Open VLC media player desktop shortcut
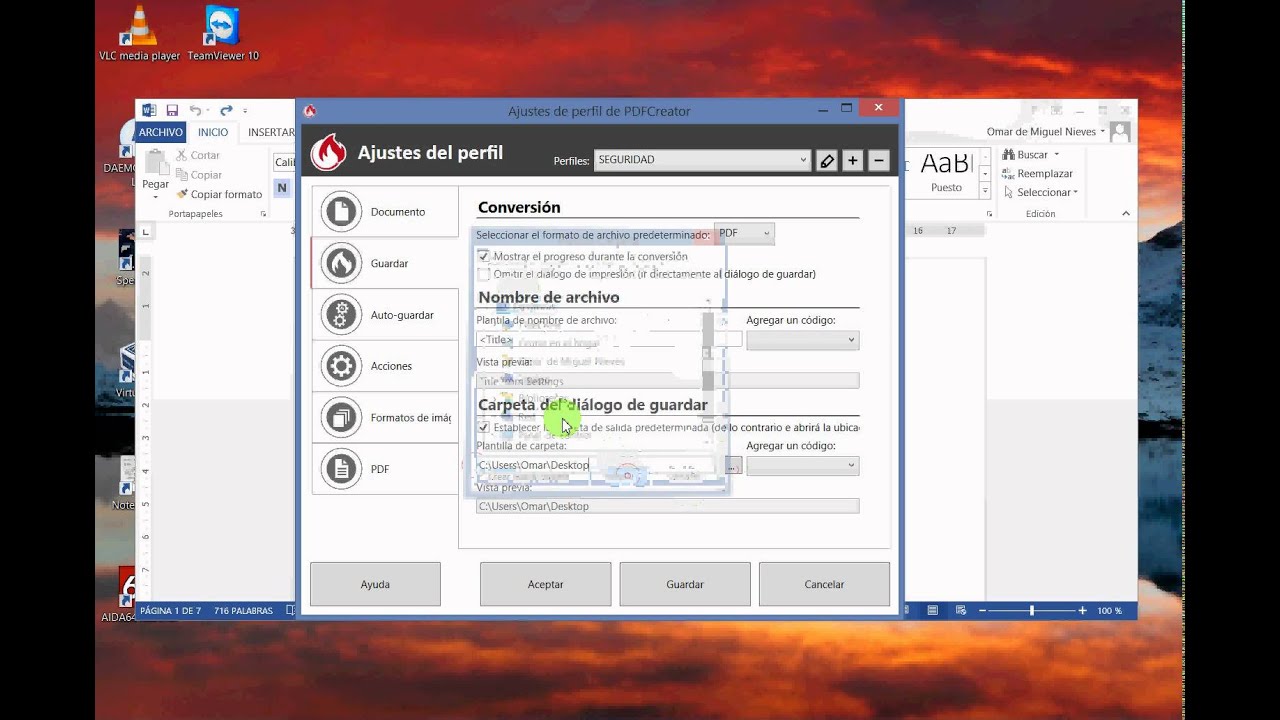The width and height of the screenshot is (1280, 720). pos(139,34)
